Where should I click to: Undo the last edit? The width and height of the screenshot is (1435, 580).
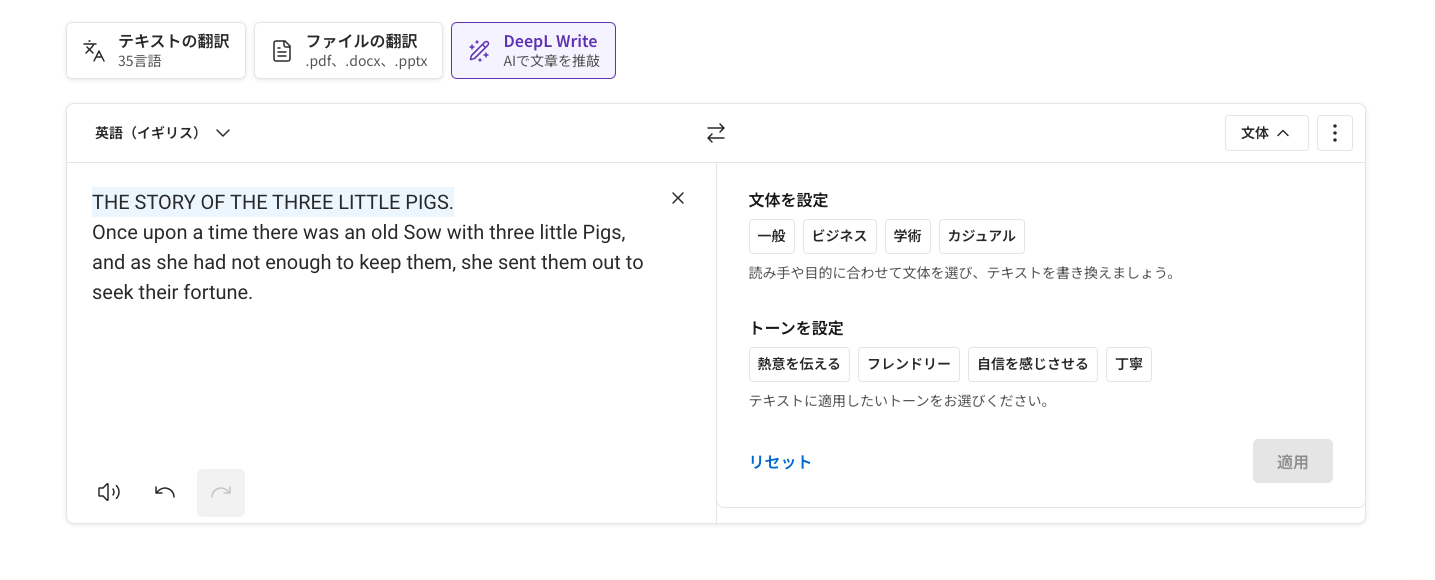(165, 492)
